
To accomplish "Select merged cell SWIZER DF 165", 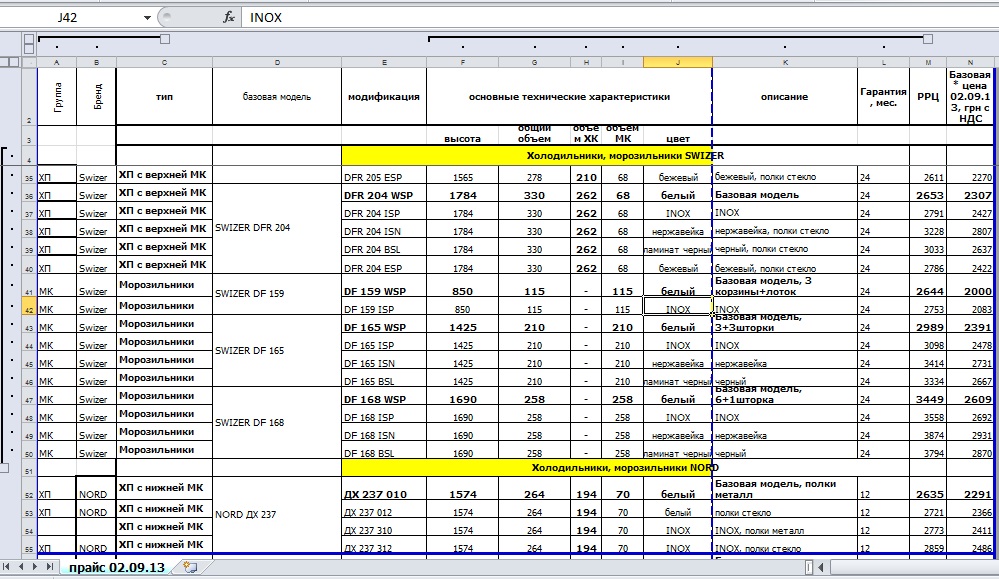I will pos(277,350).
